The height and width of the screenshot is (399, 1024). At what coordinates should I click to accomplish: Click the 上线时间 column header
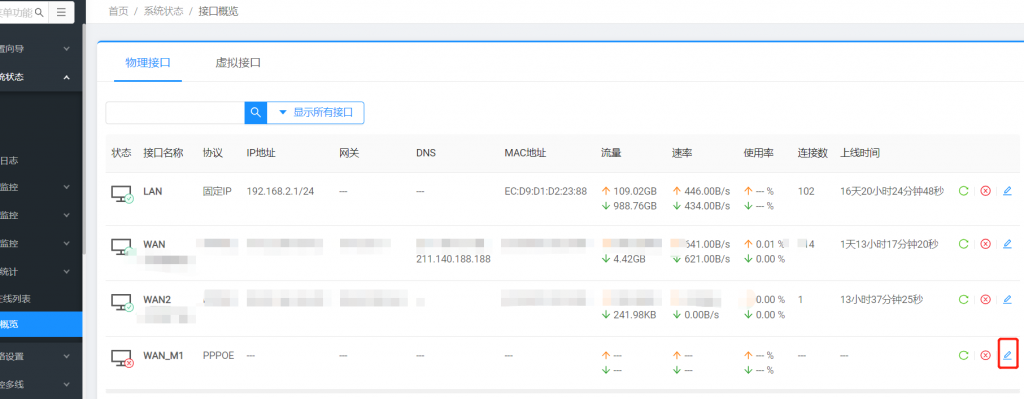tap(859, 153)
